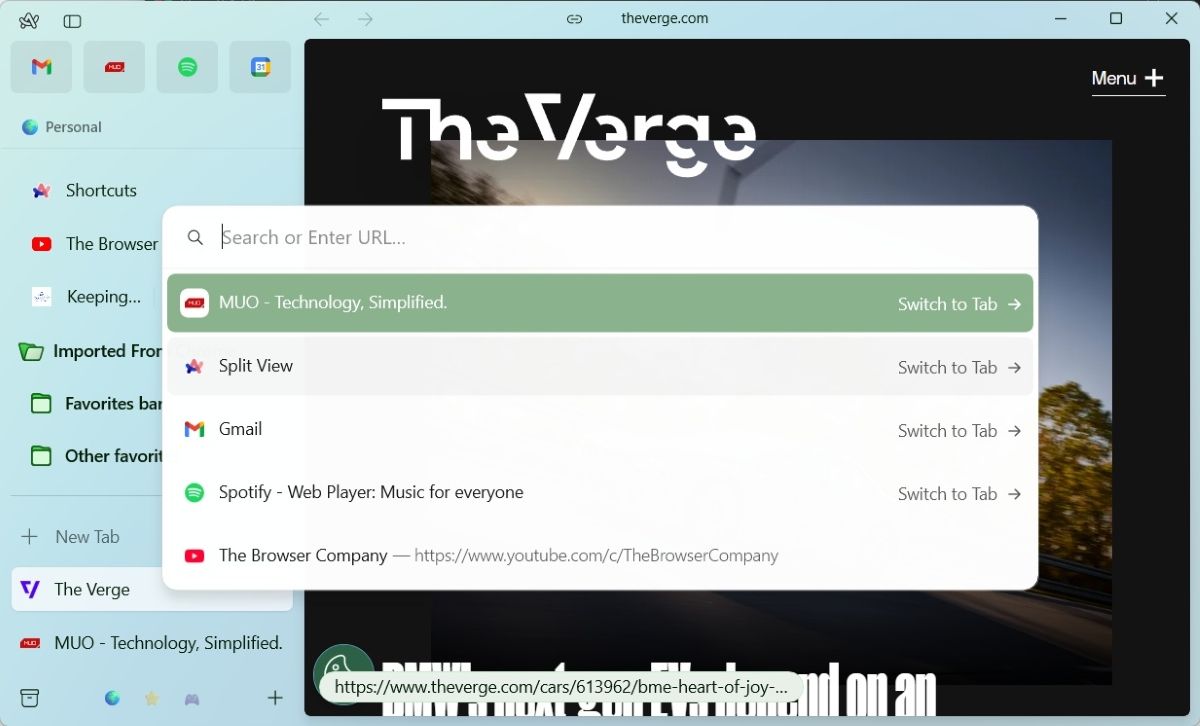The width and height of the screenshot is (1200, 726).
Task: Select Gmail suggestion in command bar
Action: (600, 430)
